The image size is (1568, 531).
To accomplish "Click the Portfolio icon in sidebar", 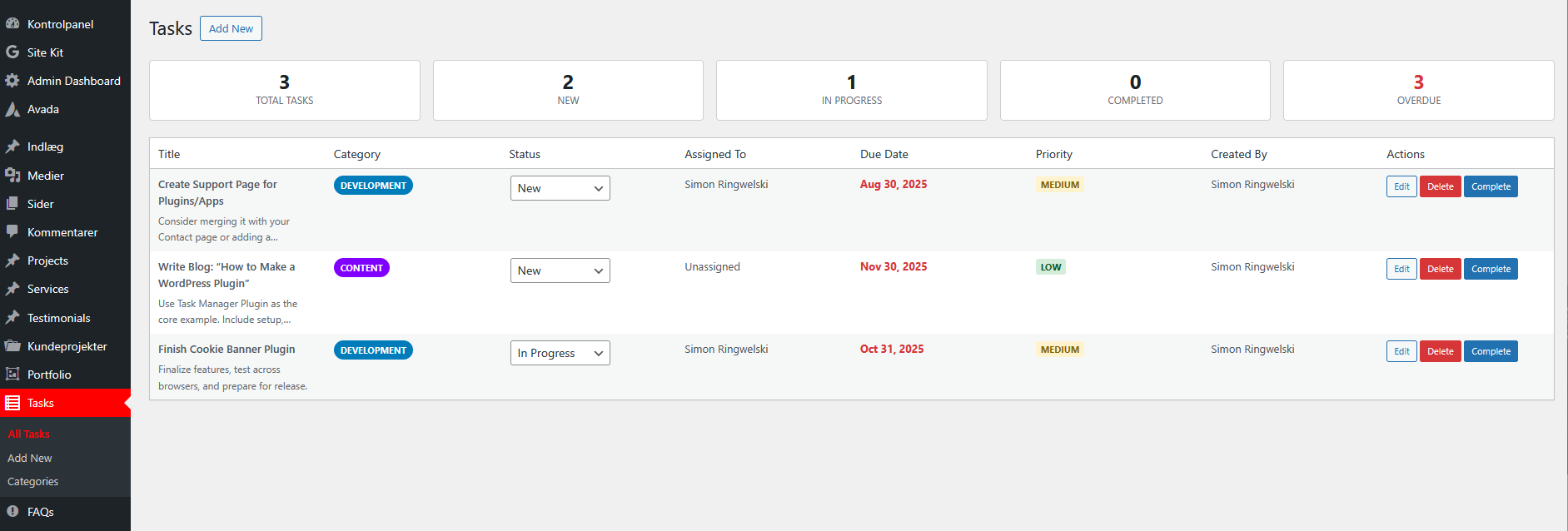I will click(12, 374).
